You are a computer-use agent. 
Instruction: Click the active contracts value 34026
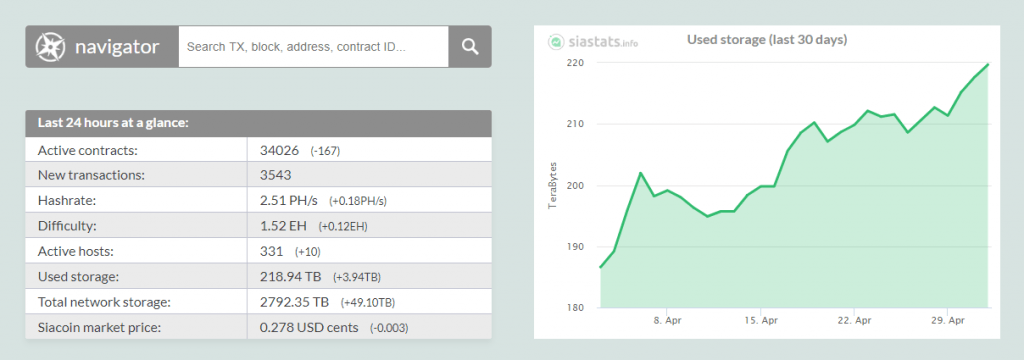279,150
